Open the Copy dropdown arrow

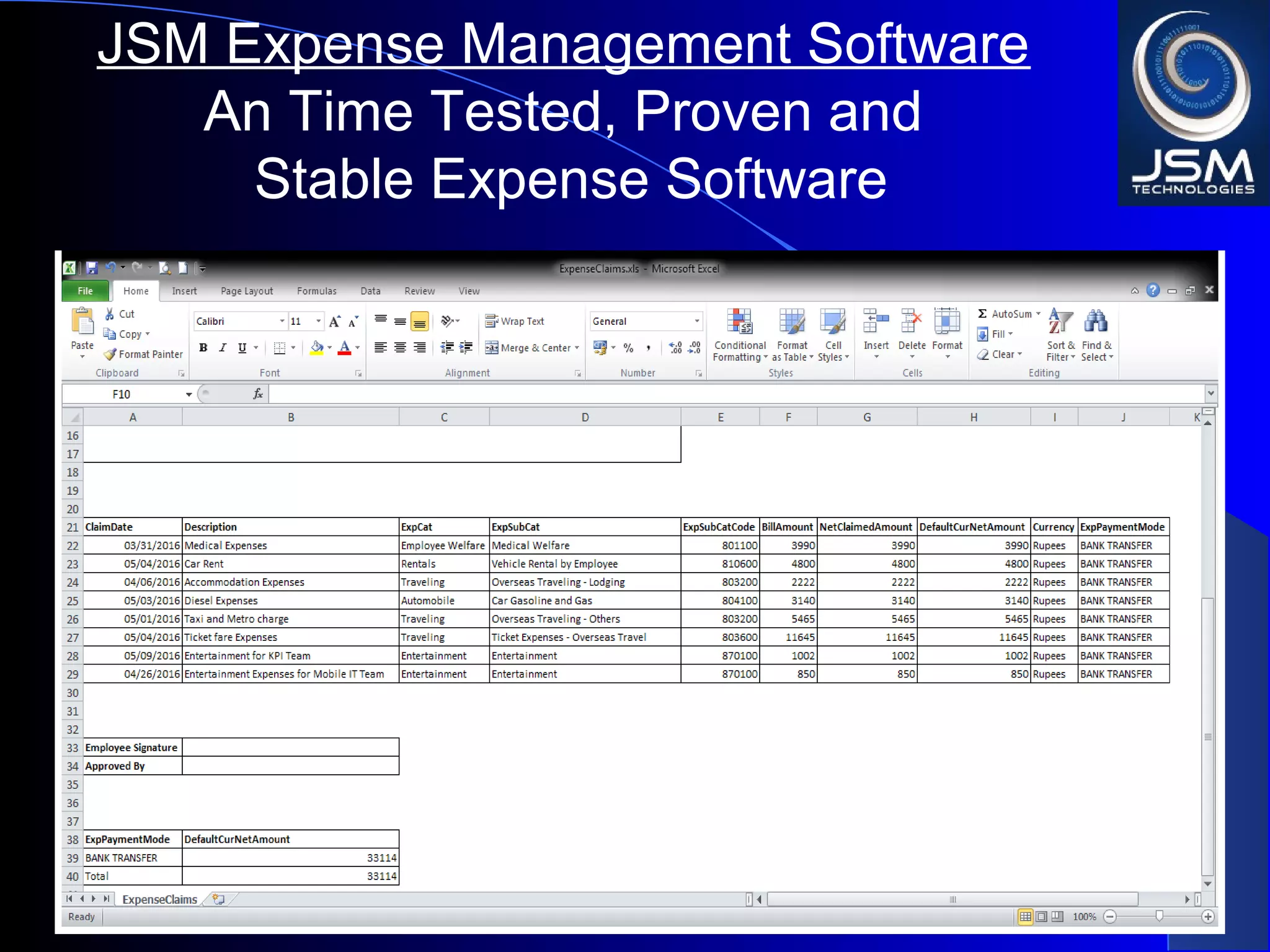click(148, 334)
